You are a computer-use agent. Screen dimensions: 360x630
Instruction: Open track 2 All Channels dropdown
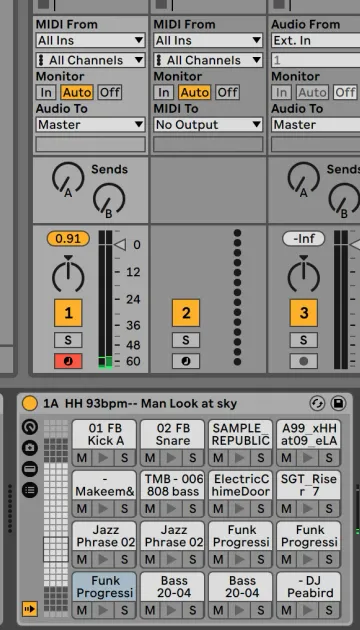pos(208,60)
